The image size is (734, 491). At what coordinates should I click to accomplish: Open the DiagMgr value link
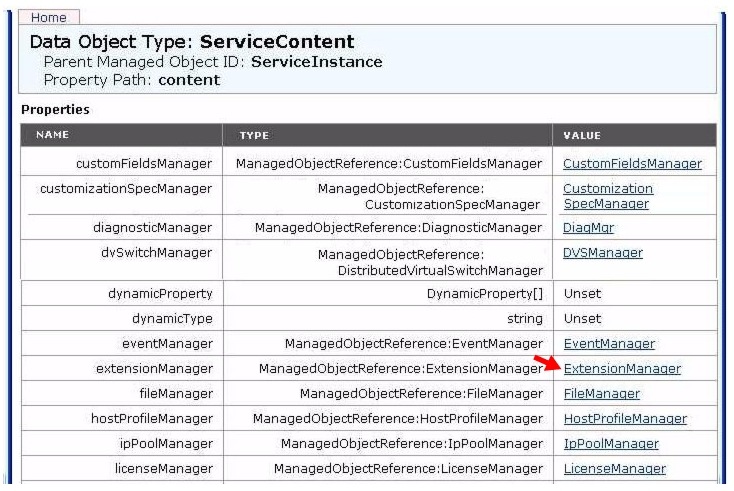(x=588, y=227)
